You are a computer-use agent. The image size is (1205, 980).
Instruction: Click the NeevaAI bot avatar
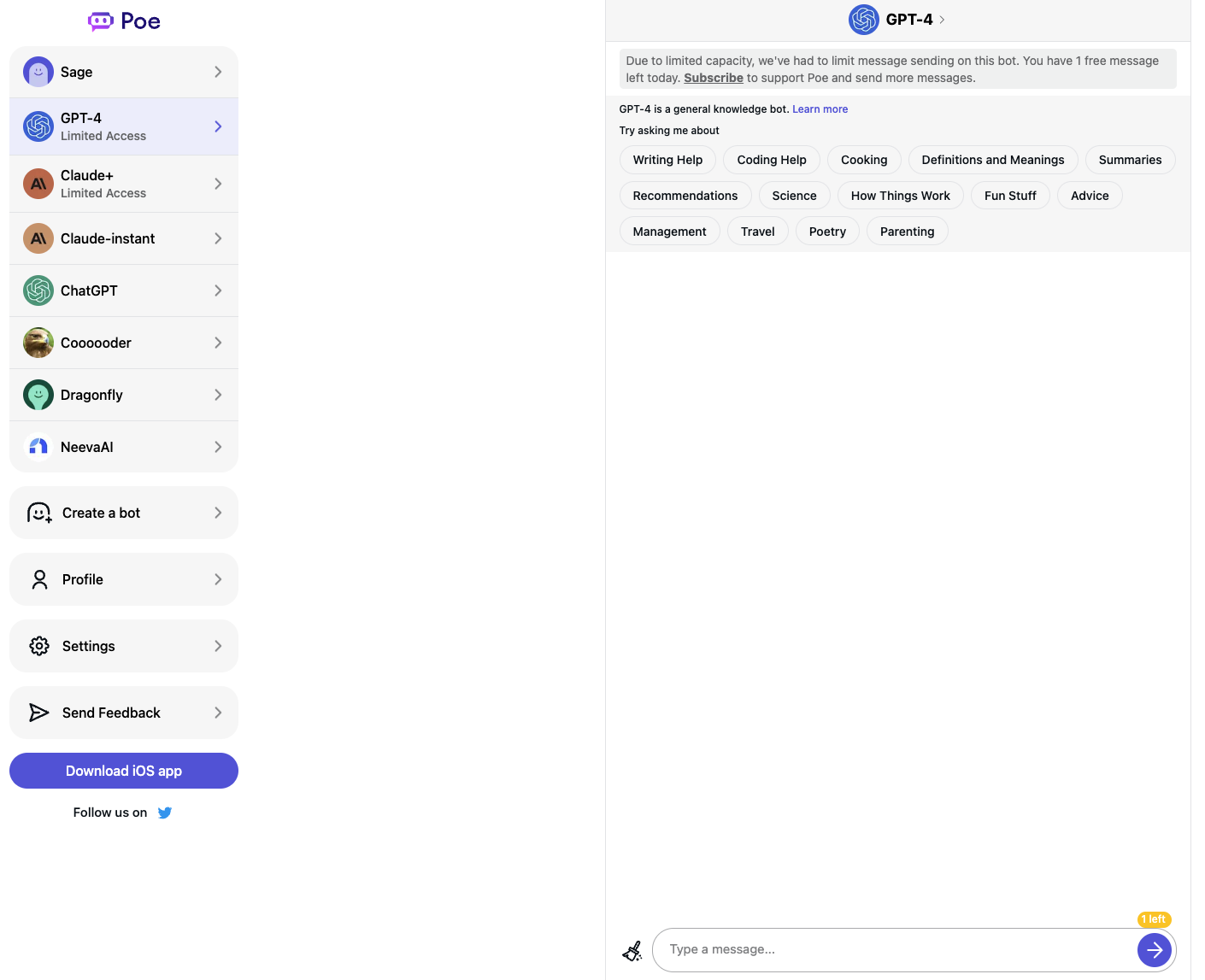(x=38, y=447)
